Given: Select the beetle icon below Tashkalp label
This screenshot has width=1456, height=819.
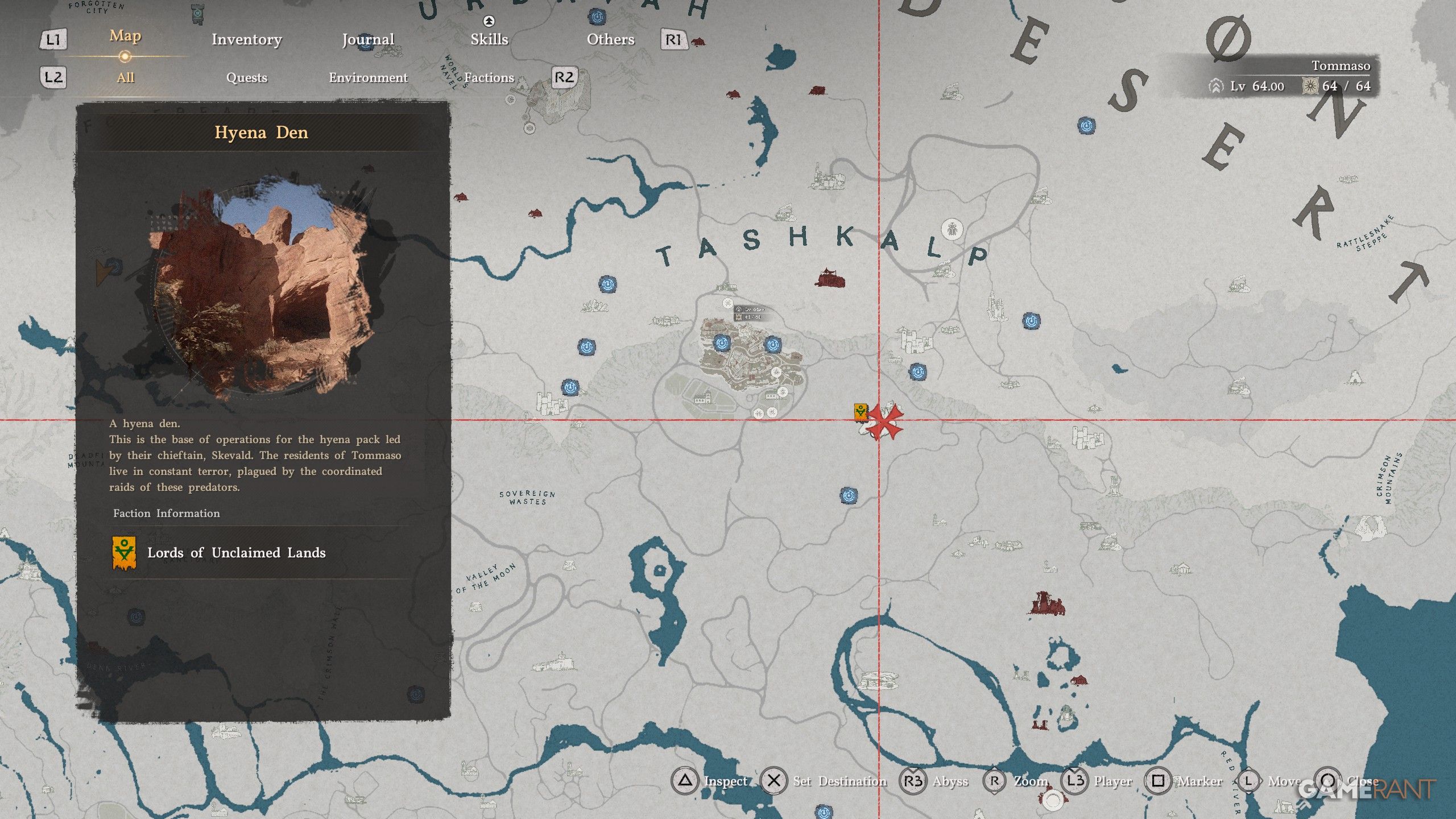Looking at the screenshot, I should coord(952,230).
